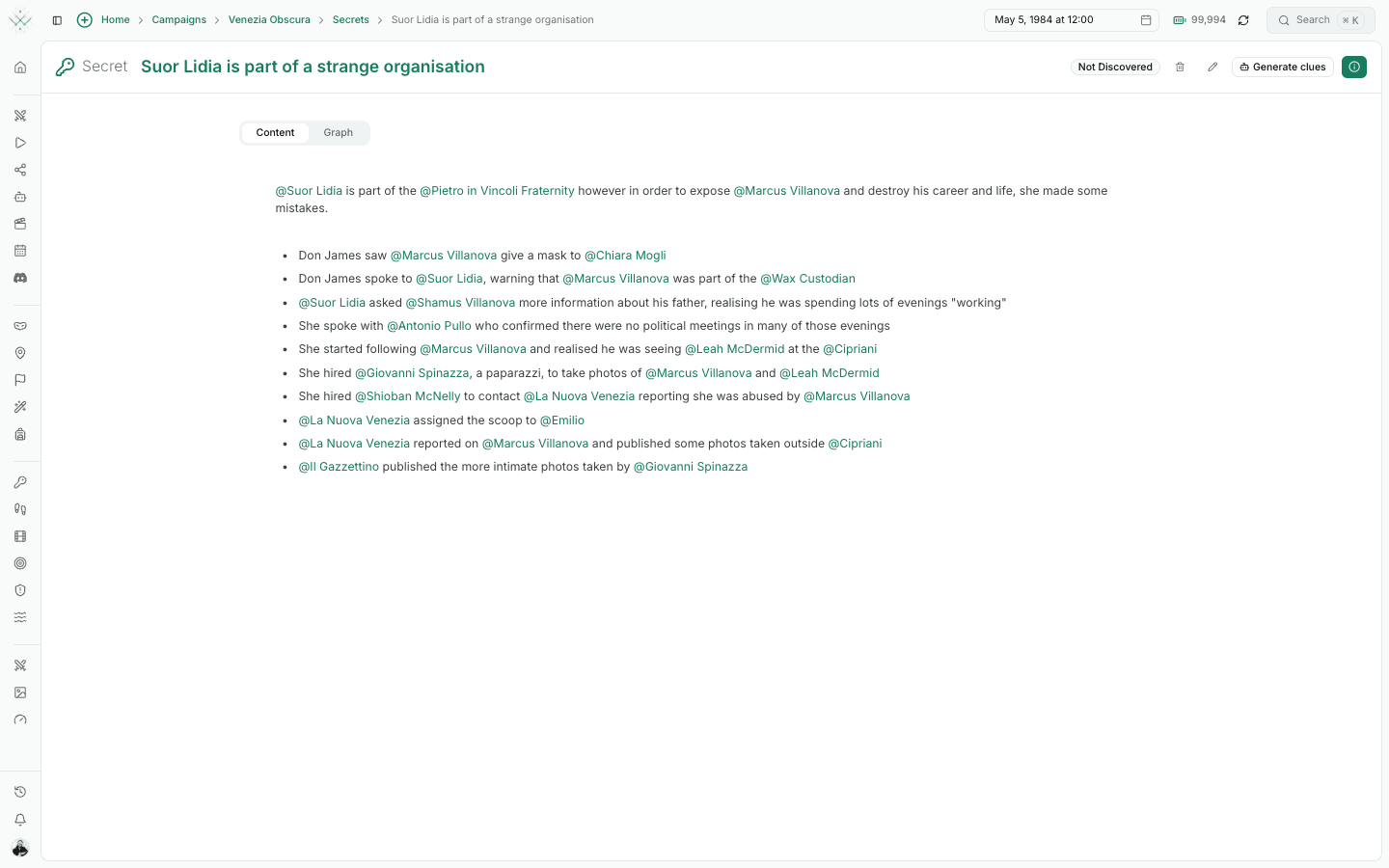
Task: Open the campaign date picker field
Action: (x=1073, y=20)
